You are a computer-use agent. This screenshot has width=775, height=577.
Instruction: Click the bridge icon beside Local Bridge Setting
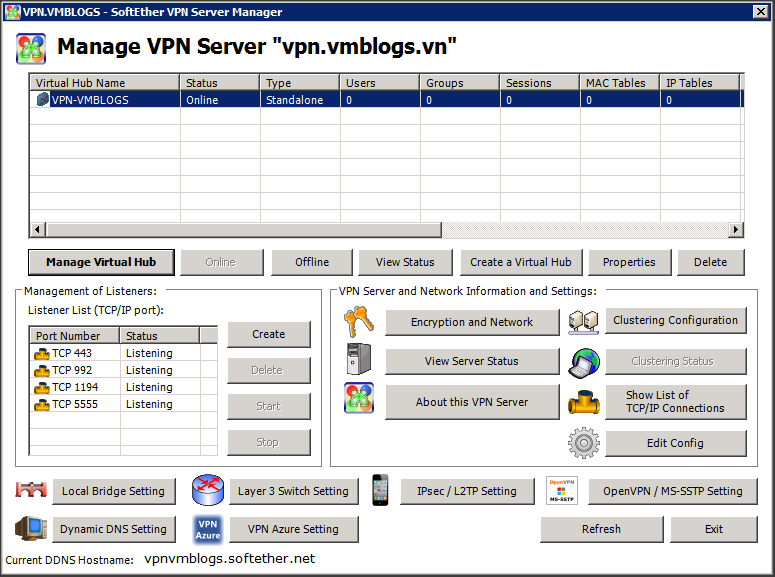click(31, 490)
